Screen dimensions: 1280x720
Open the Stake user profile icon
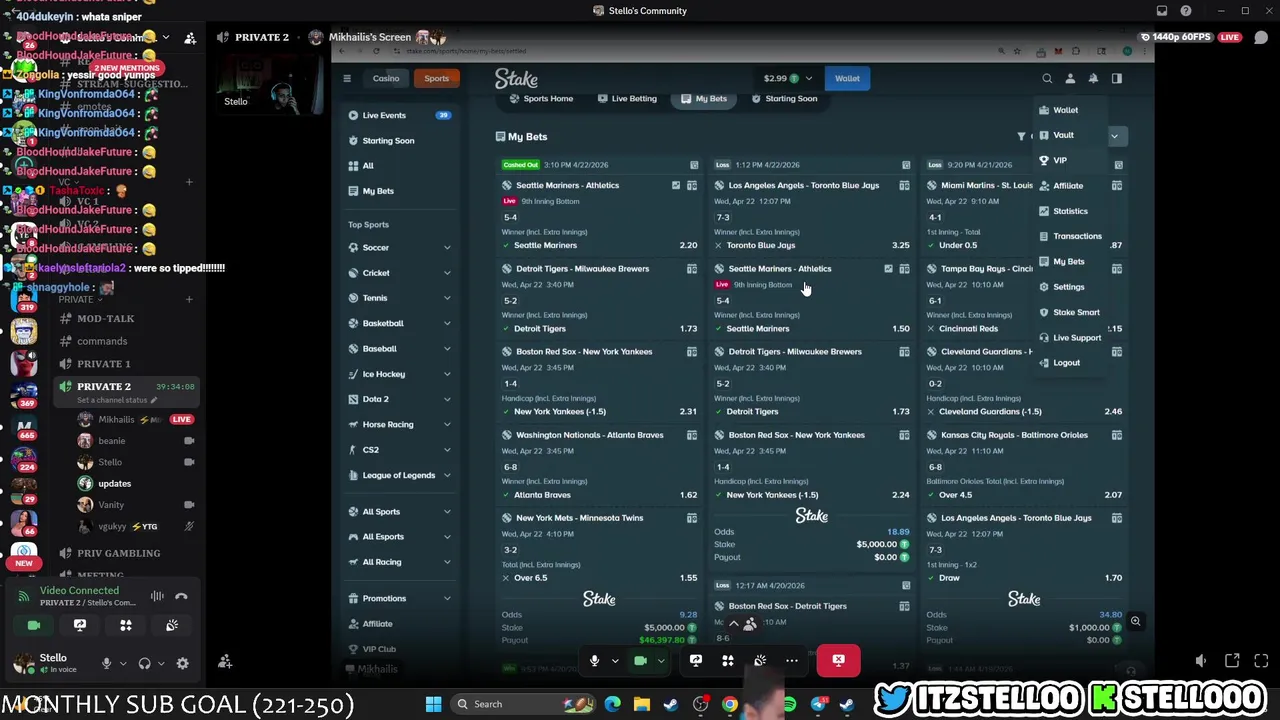pos(1070,78)
